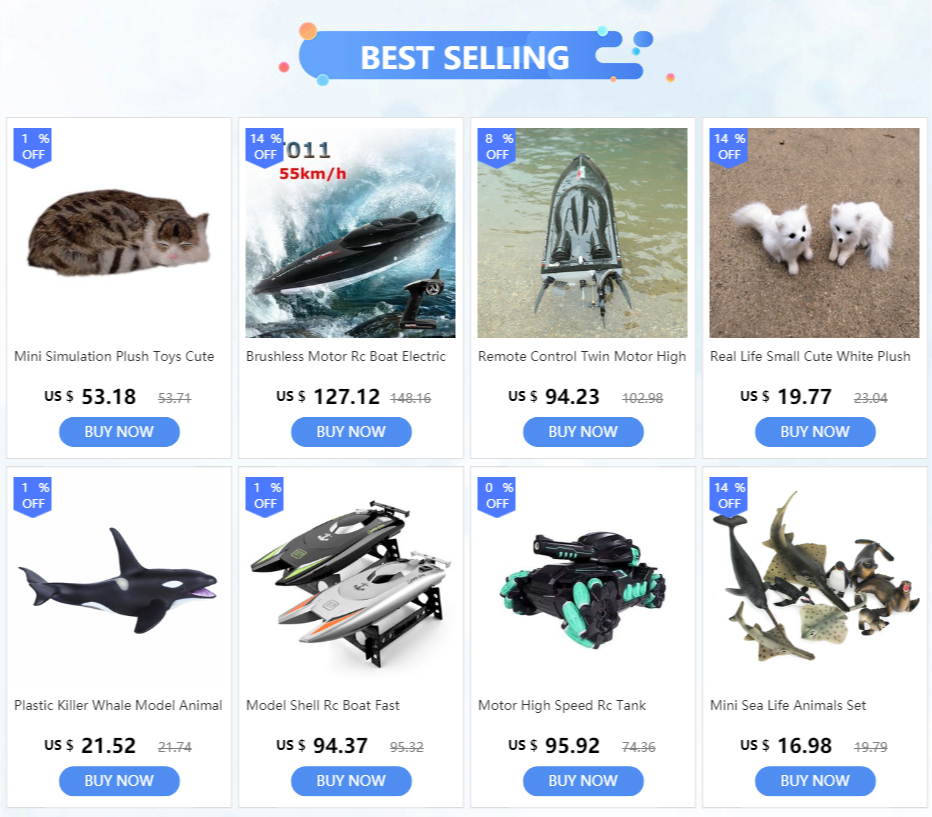Click BUY NOW under Remote Control Twin Motor
Screen dimensions: 932x817
pos(583,432)
